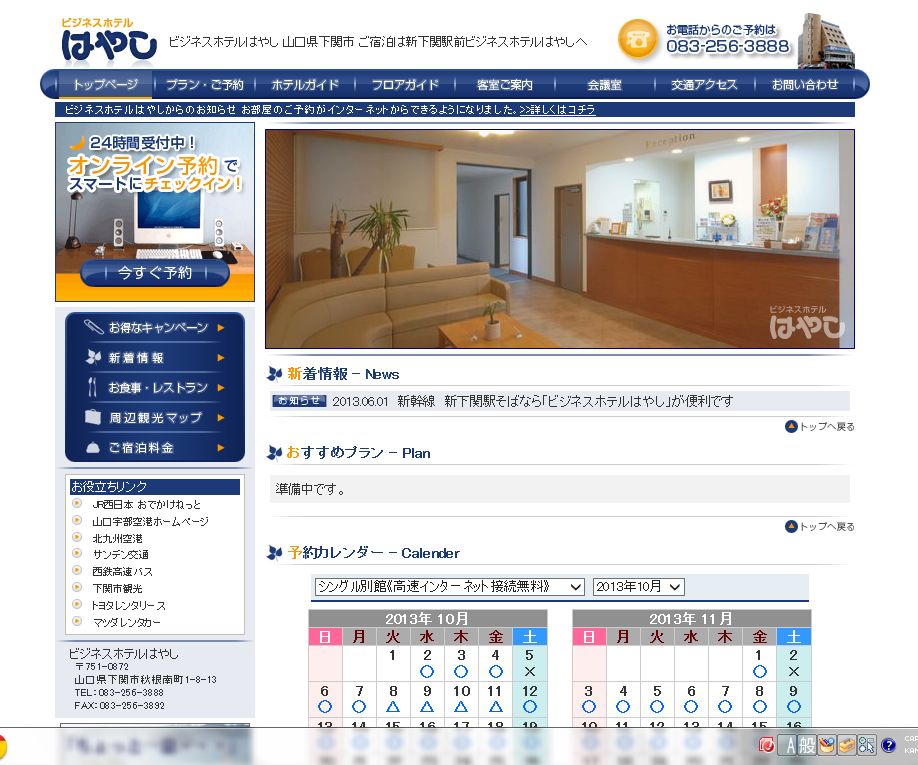Open the 西鉄高速バス link
918x765 pixels.
[122, 571]
